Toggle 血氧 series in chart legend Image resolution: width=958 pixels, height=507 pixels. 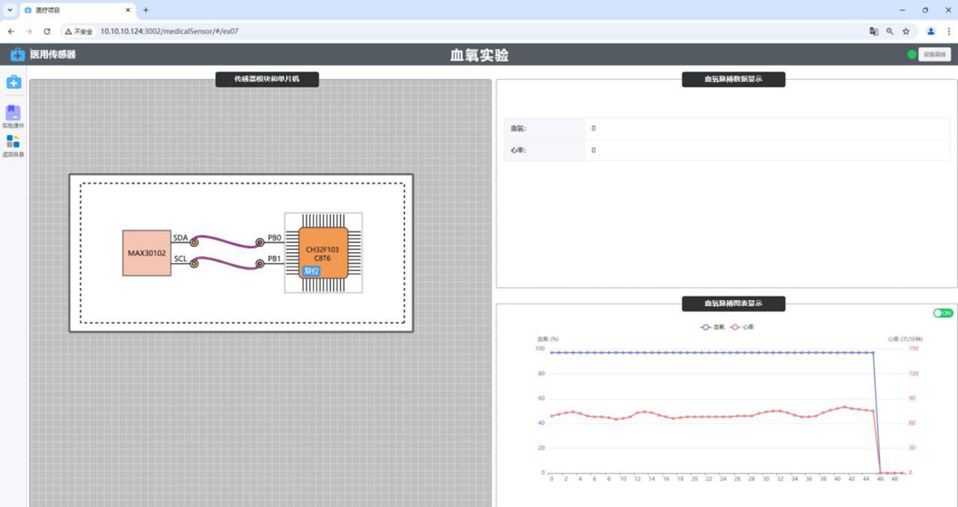pyautogui.click(x=712, y=327)
